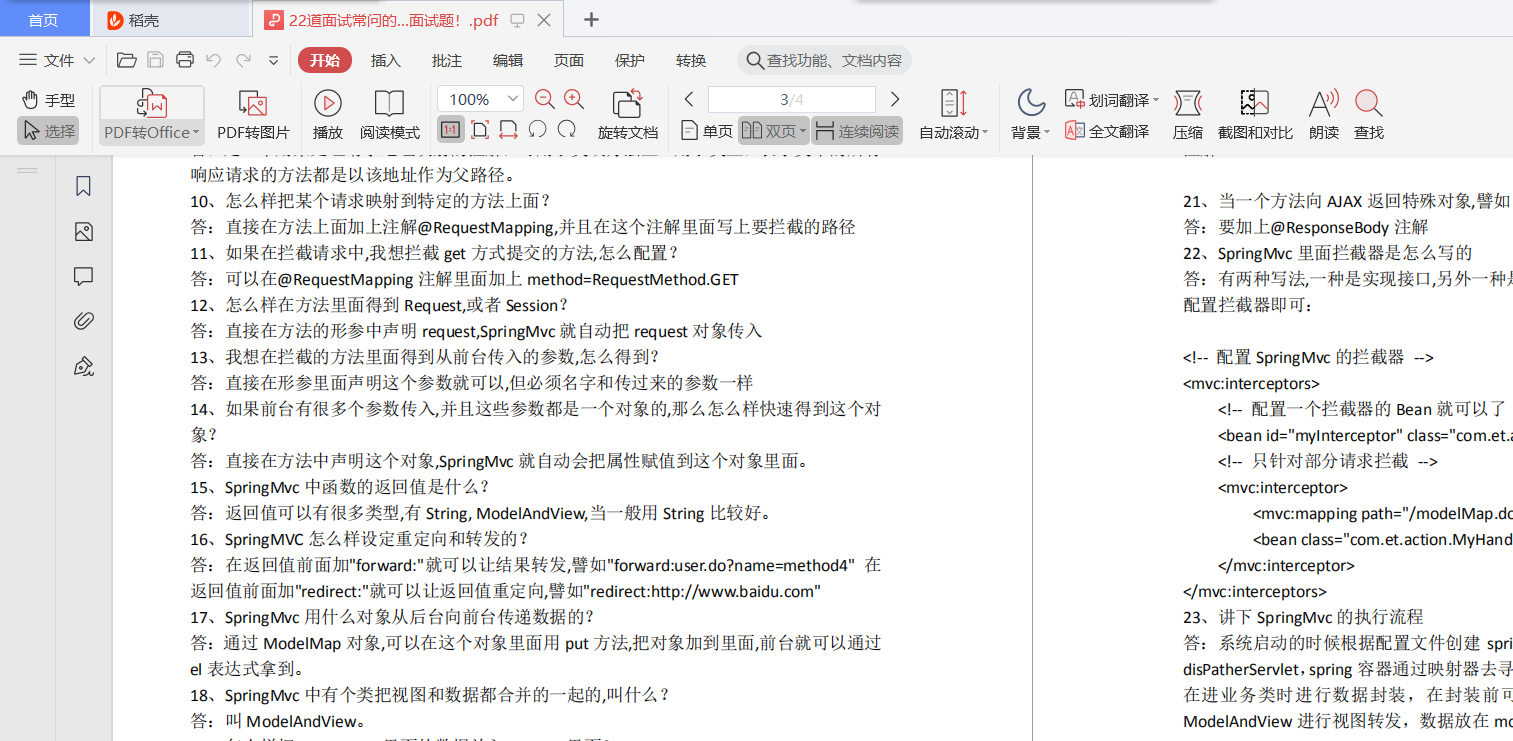Switch to 稻壳 tab

click(x=170, y=19)
